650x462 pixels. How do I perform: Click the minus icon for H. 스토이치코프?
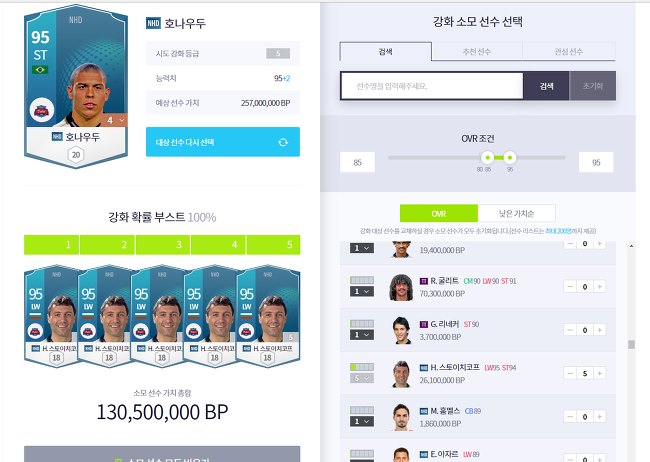tap(570, 373)
